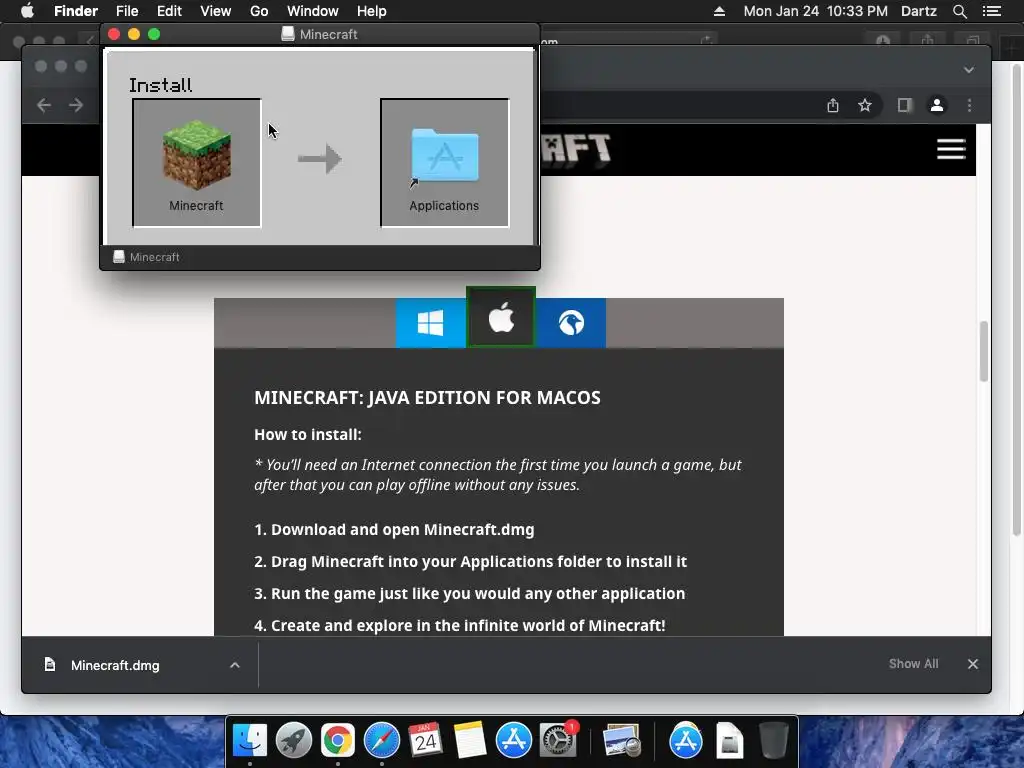This screenshot has height=768, width=1024.
Task: Open Finder from the Dock
Action: pos(250,740)
